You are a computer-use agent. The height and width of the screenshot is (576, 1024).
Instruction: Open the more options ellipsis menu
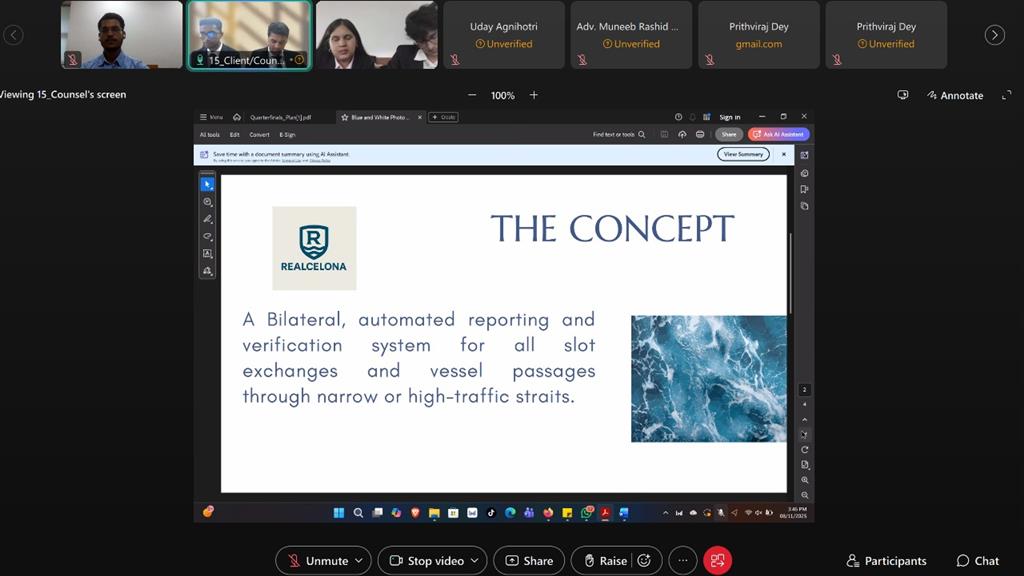tap(682, 561)
